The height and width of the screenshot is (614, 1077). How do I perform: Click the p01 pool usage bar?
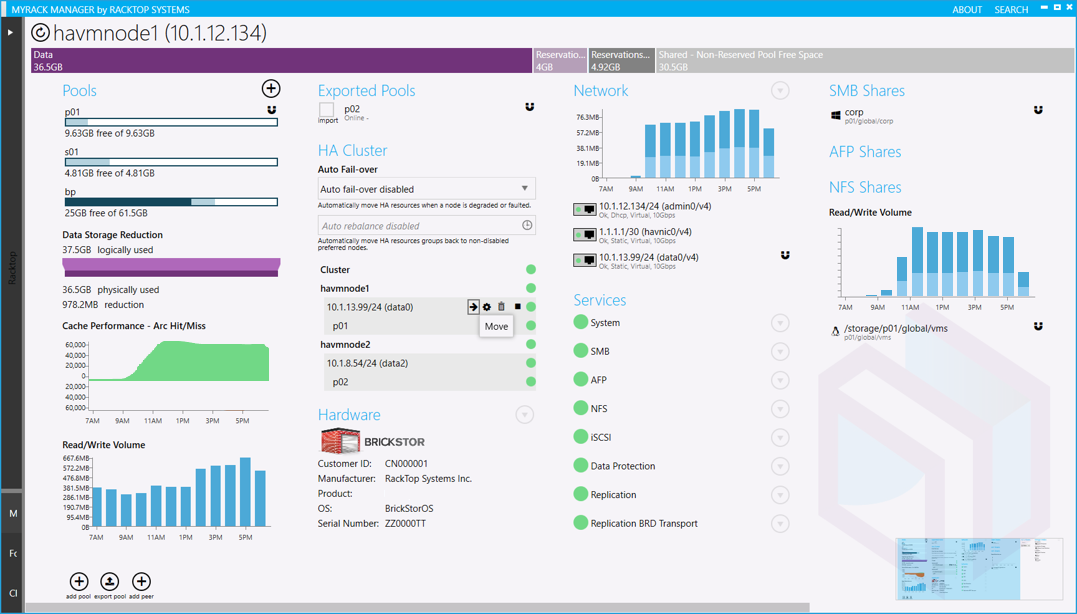click(x=171, y=122)
